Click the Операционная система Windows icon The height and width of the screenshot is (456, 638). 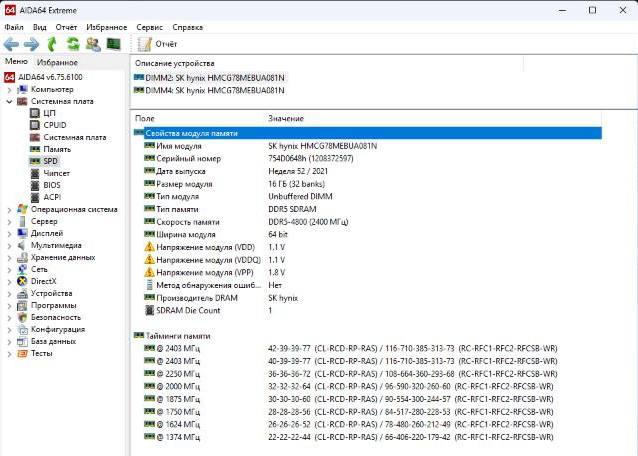click(22, 209)
